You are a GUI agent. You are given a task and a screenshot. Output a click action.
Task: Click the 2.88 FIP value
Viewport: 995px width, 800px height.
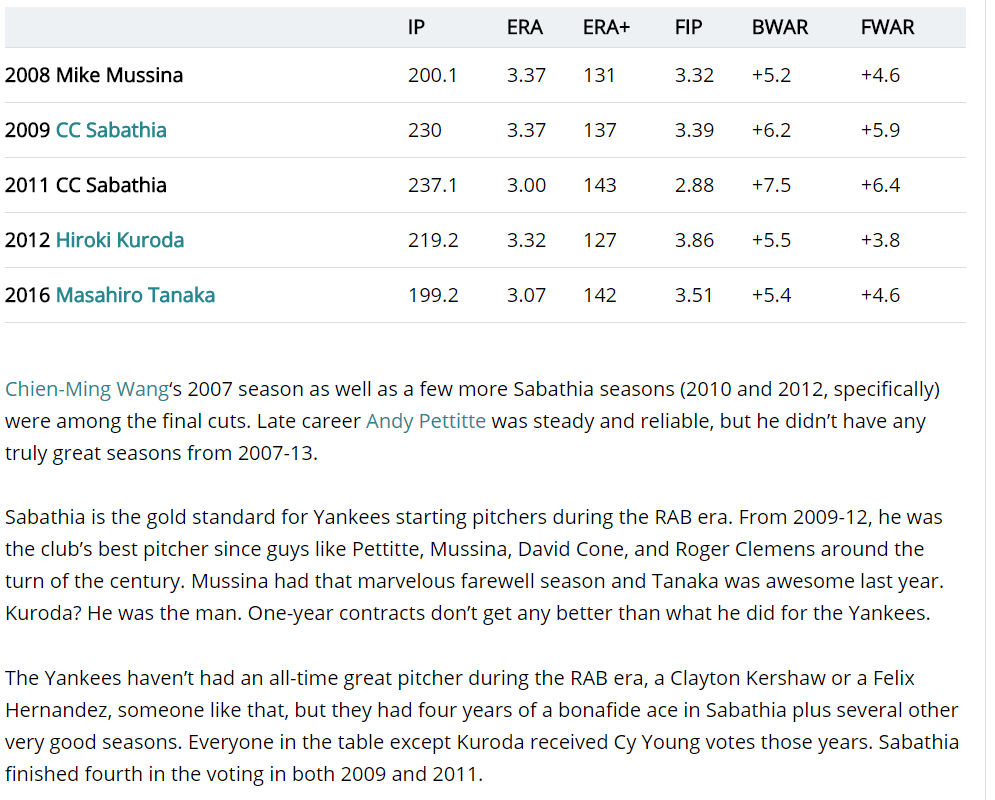point(694,185)
